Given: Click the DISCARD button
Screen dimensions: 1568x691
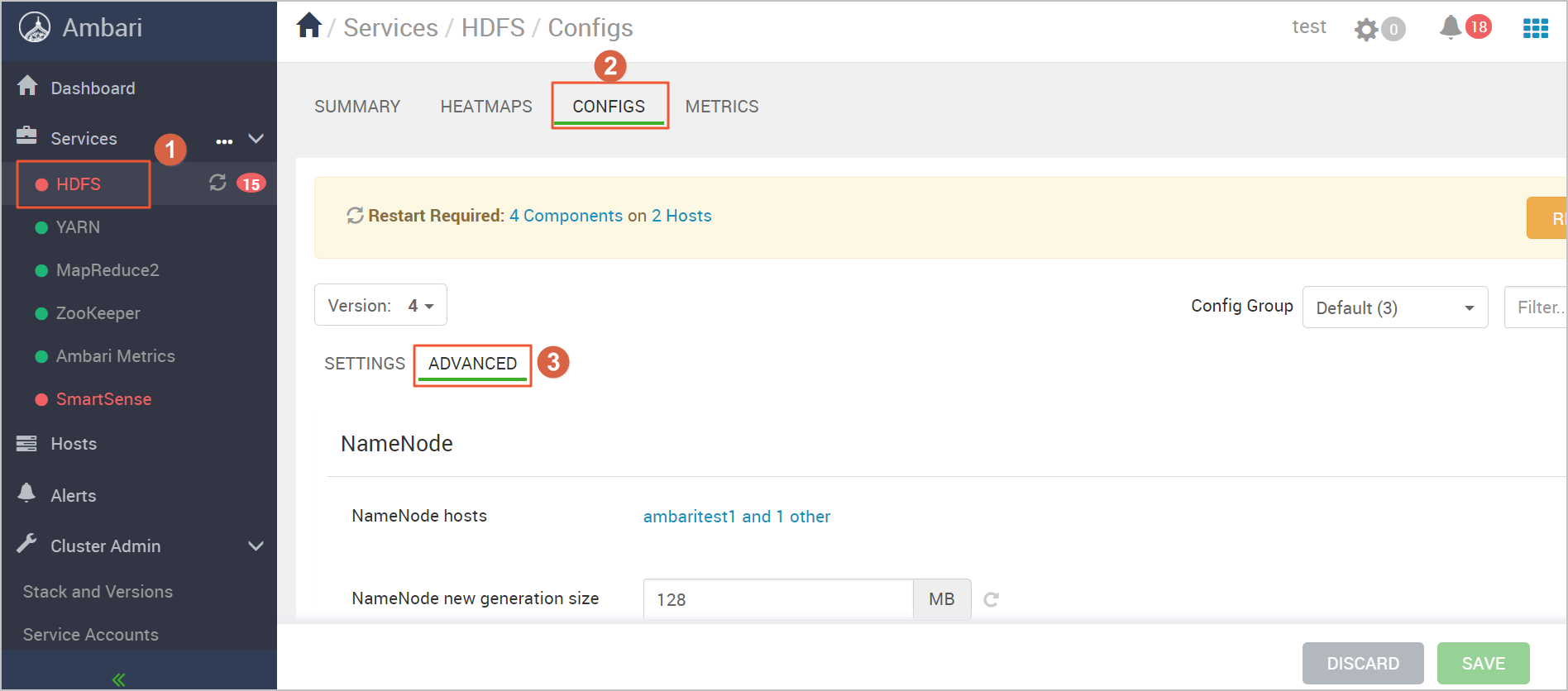Looking at the screenshot, I should (1363, 663).
